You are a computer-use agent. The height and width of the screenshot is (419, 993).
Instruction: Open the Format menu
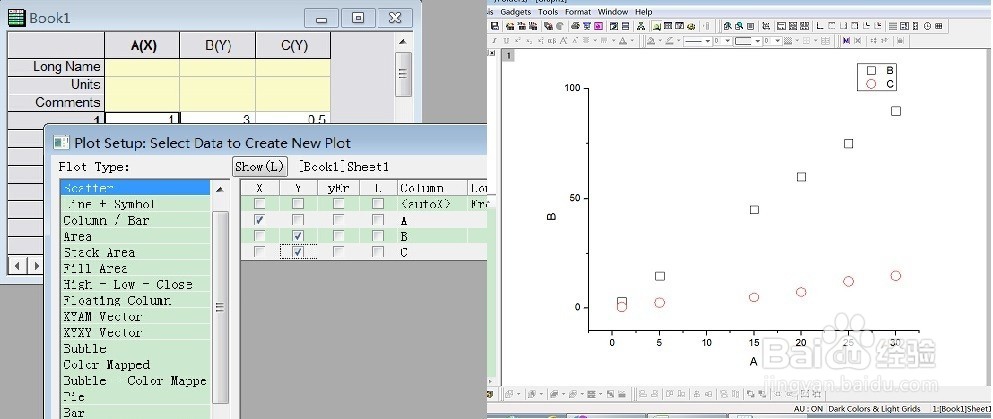tap(578, 11)
